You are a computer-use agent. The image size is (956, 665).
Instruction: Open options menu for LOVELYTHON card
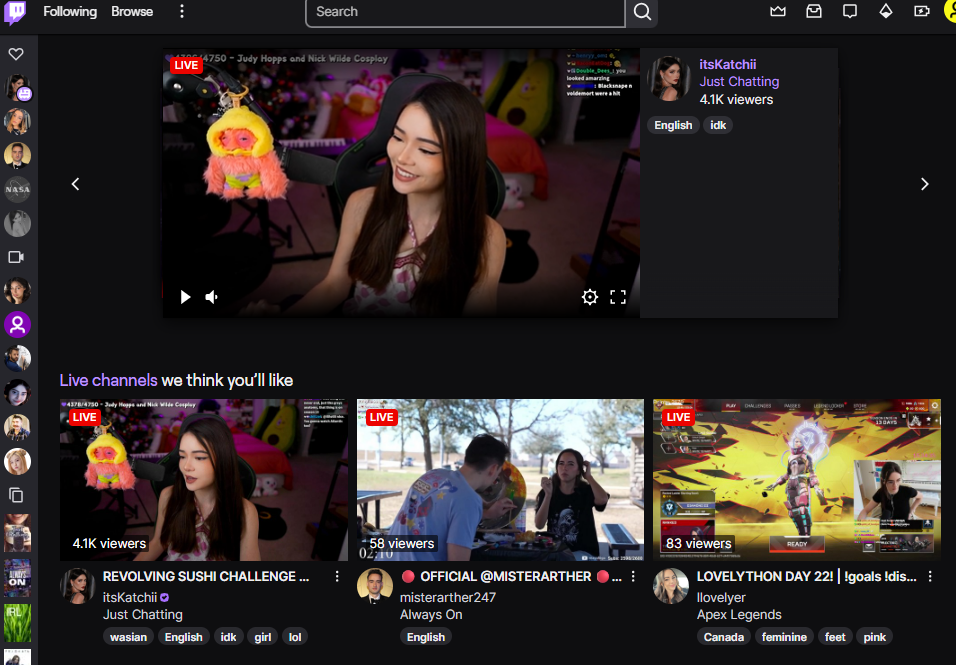(930, 577)
